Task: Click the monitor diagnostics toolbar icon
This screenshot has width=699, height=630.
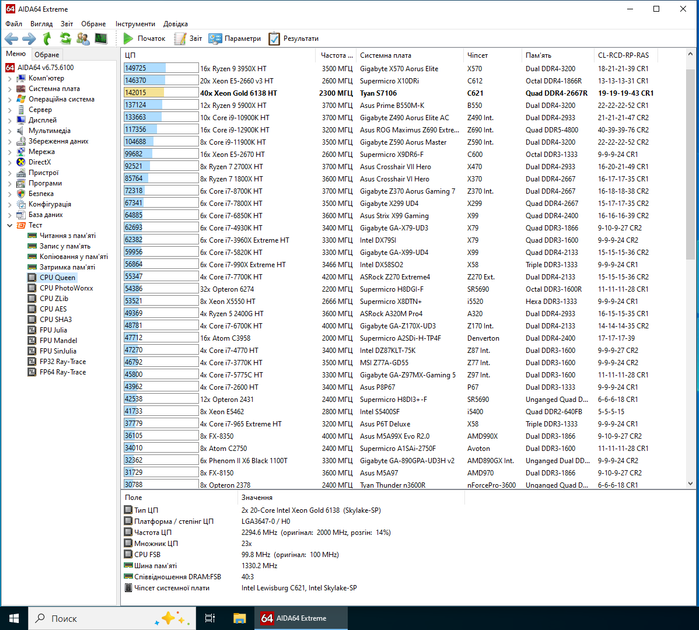Action: point(101,39)
